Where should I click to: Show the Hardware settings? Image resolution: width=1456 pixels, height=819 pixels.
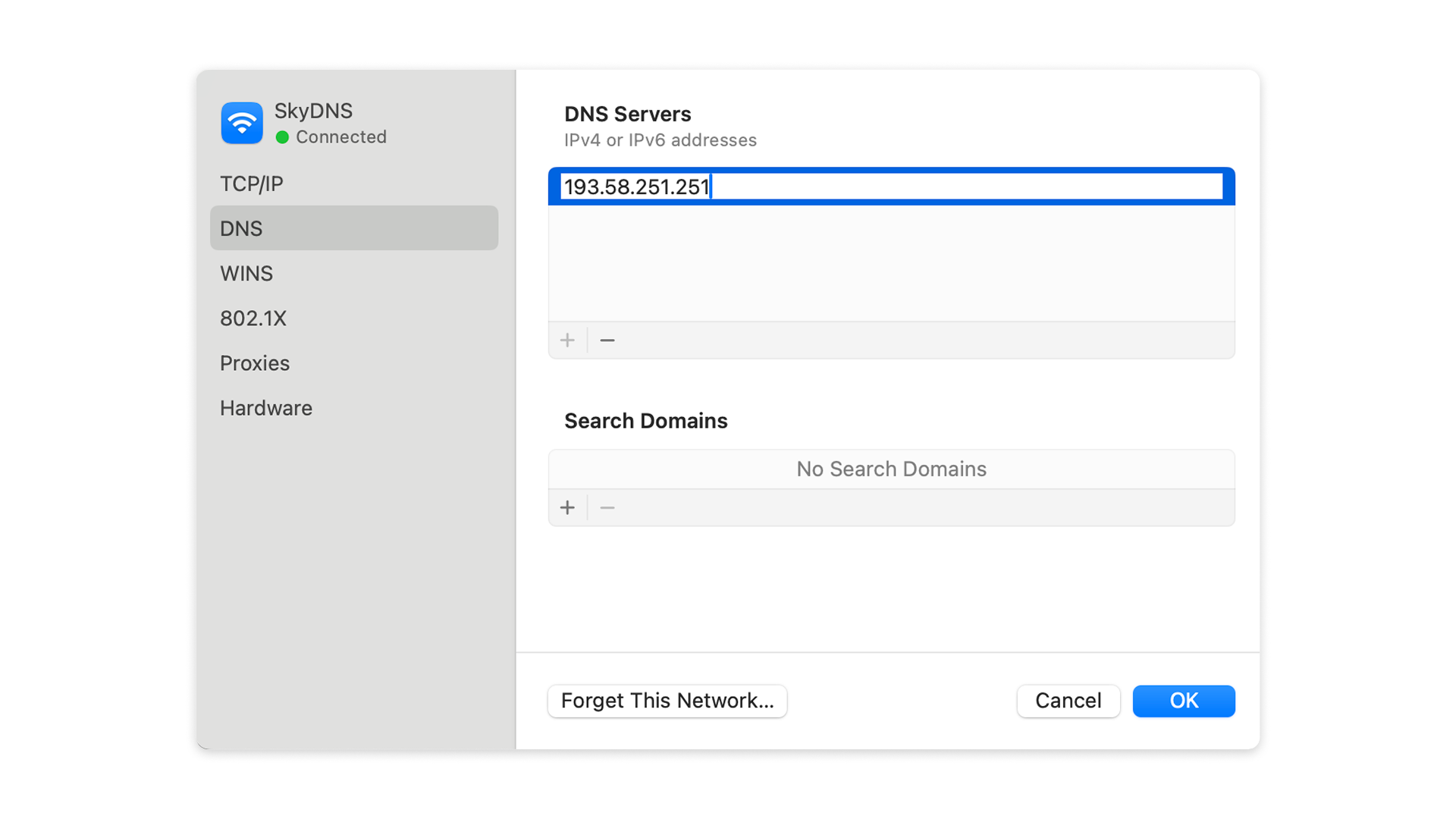[266, 408]
